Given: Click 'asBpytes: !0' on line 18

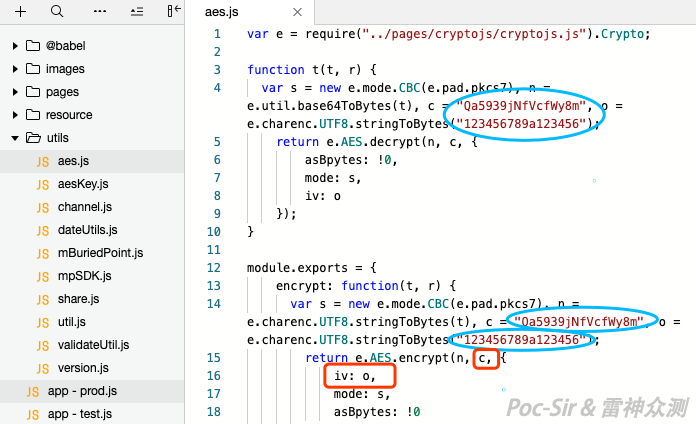Looking at the screenshot, I should coord(377,412).
